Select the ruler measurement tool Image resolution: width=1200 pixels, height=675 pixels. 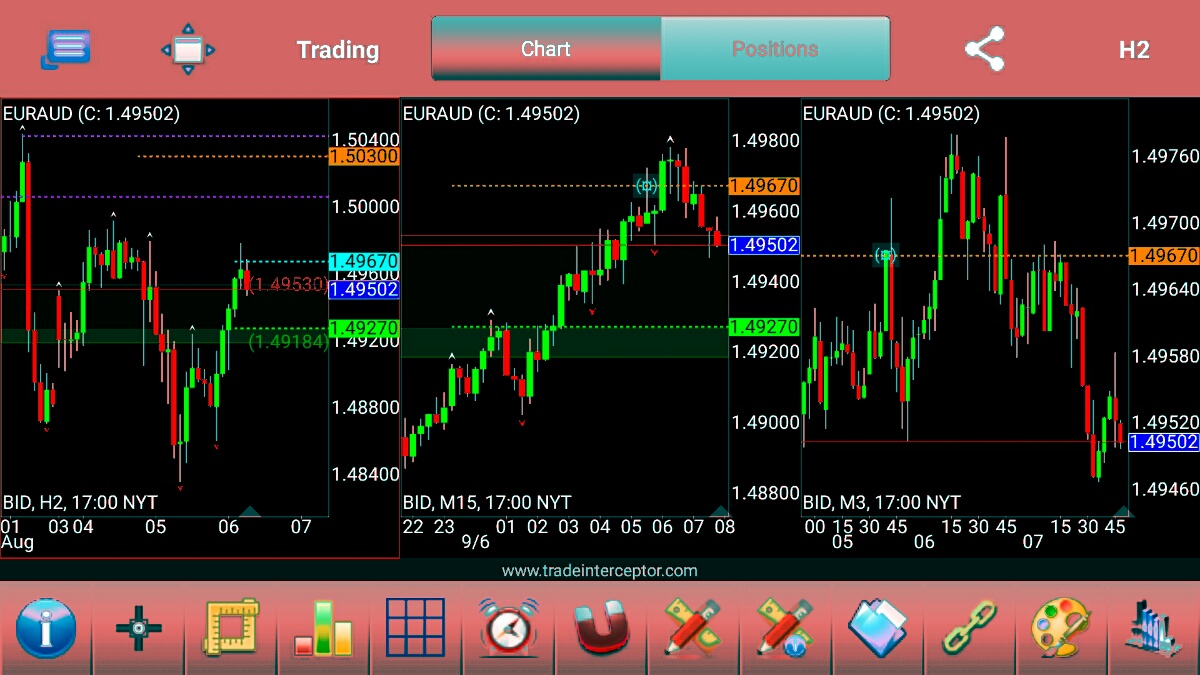coord(231,628)
